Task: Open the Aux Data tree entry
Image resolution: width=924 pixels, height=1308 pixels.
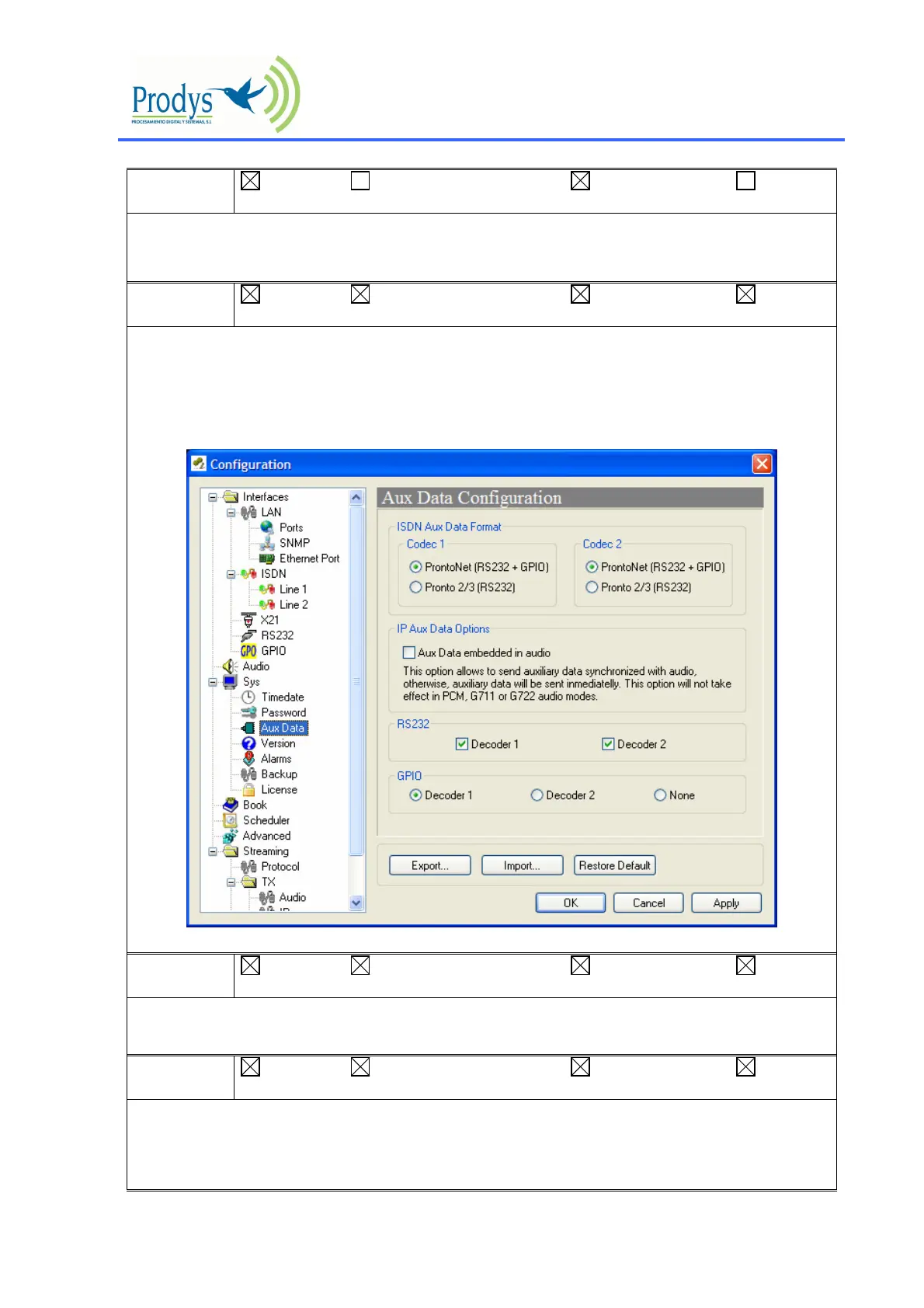Action: click(283, 728)
